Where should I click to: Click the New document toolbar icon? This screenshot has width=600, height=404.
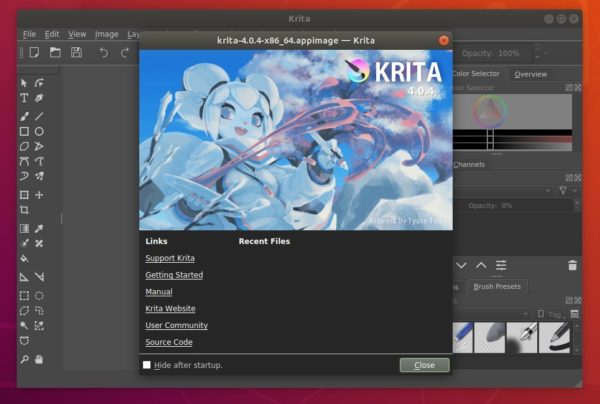coord(34,52)
